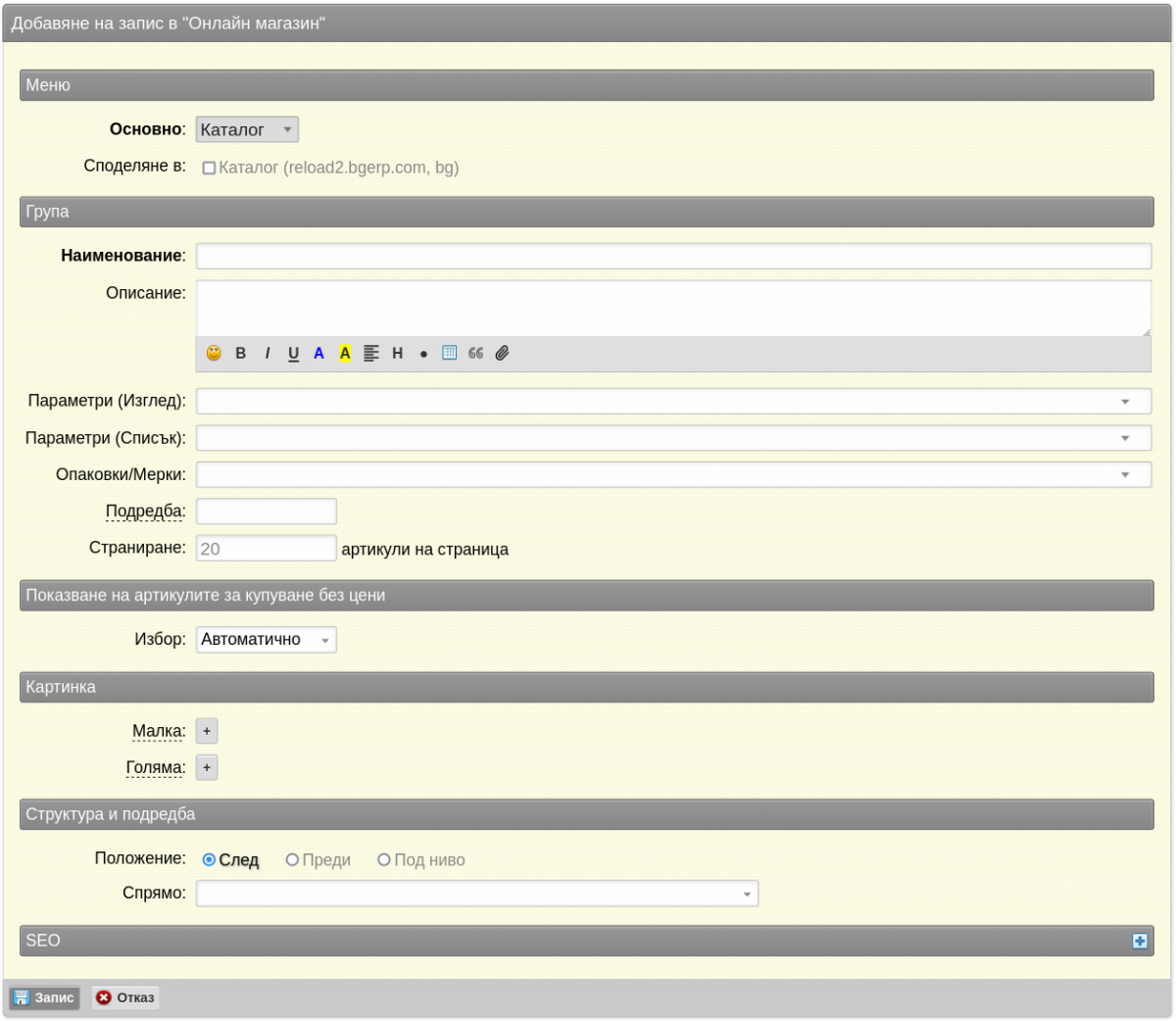
Task: Cancel with the Отказ button
Action: tap(125, 997)
